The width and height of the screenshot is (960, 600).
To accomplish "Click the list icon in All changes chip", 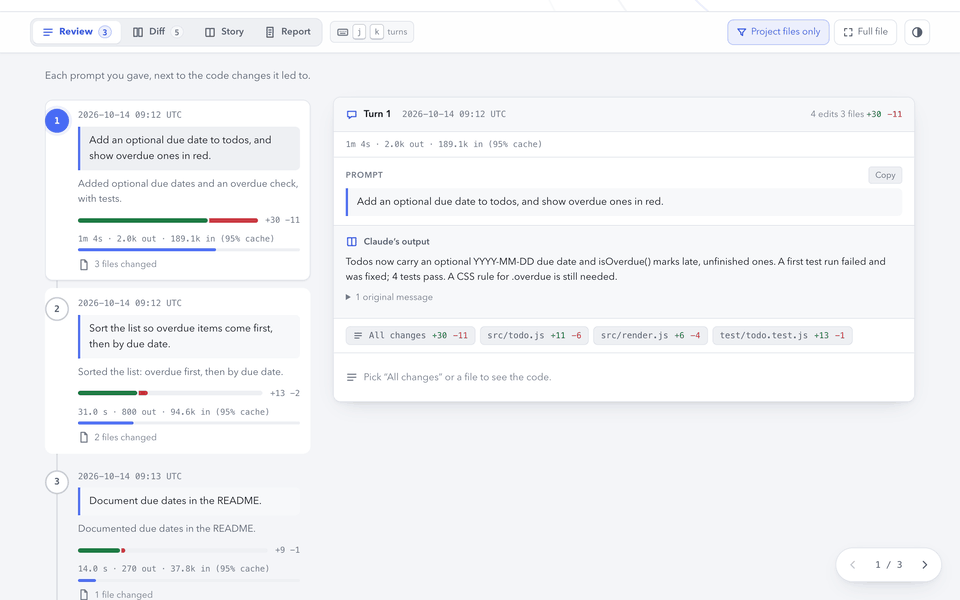I will point(358,336).
